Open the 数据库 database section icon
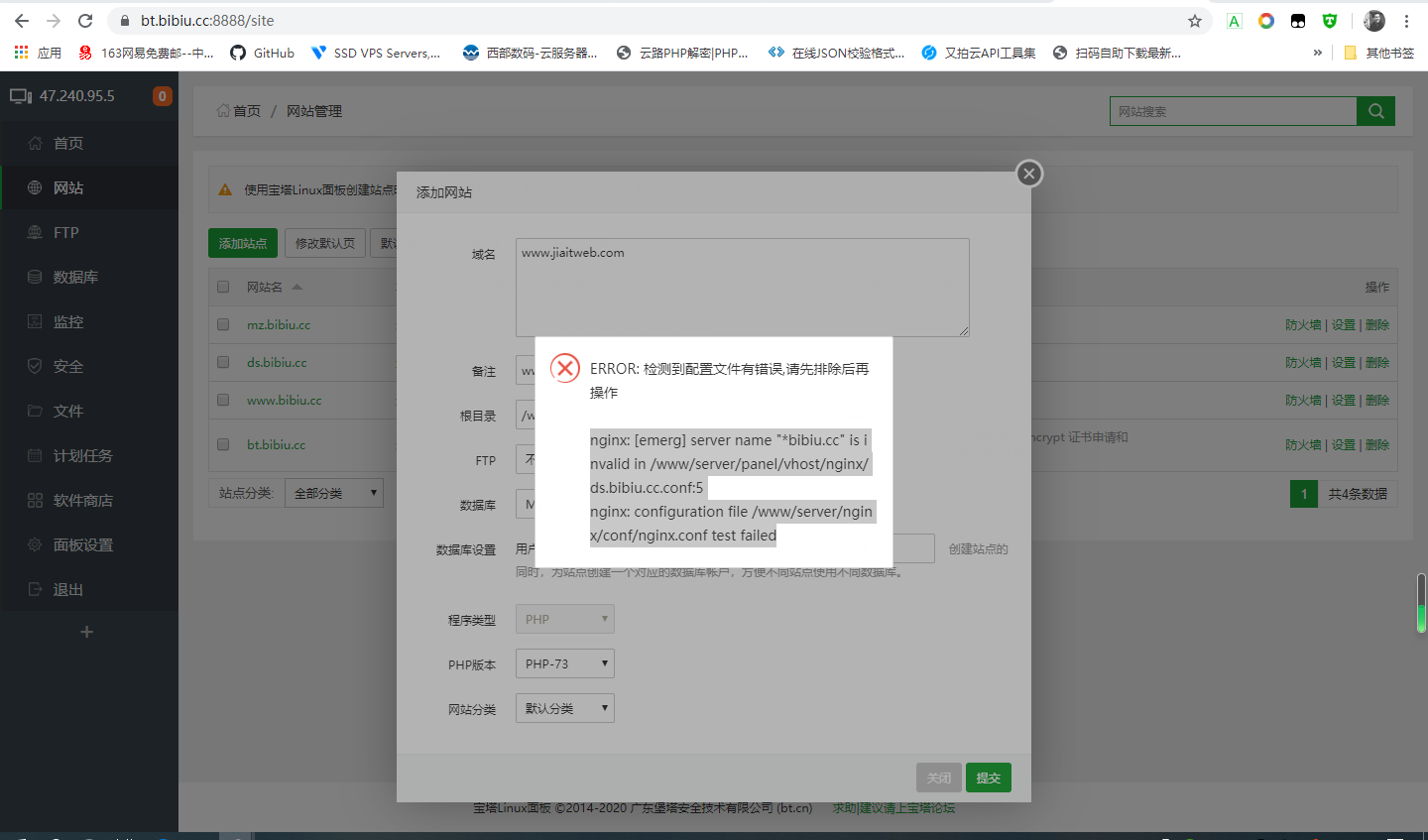1428x840 pixels. (x=37, y=276)
